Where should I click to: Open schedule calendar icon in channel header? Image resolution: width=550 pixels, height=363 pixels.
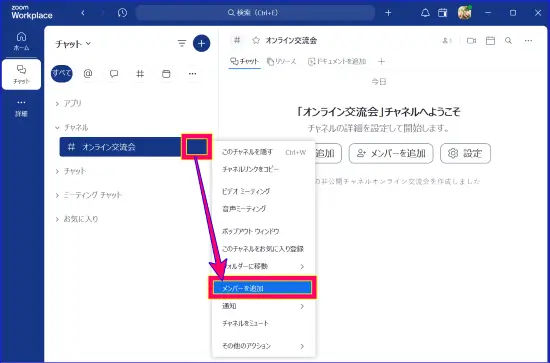490,41
